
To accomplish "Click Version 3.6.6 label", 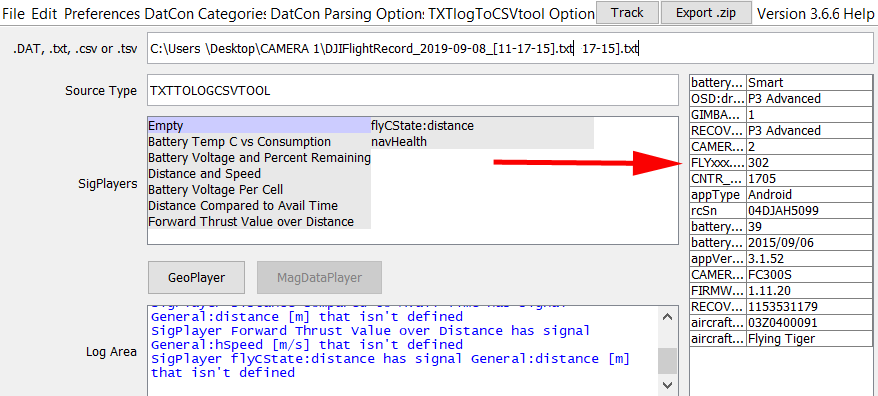I will (798, 13).
